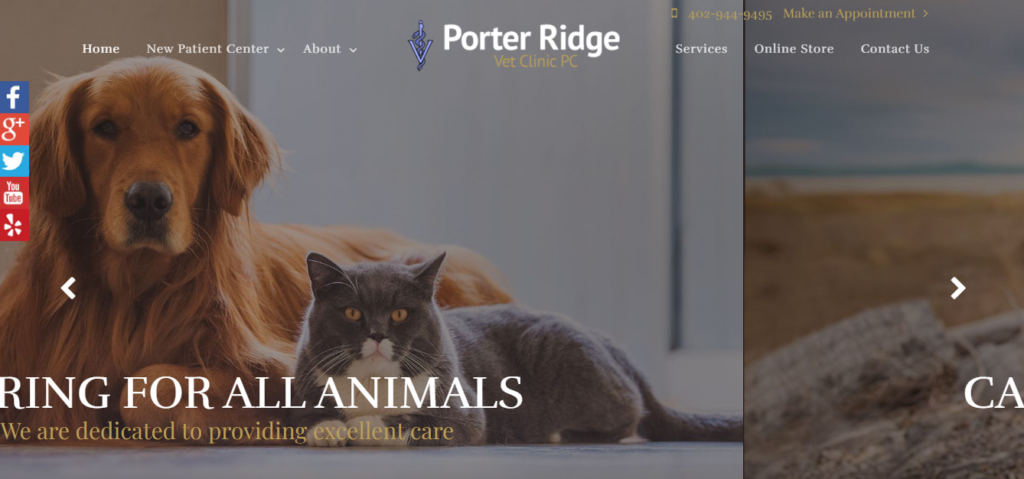Advance to next slide with right arrow
The height and width of the screenshot is (479, 1024).
(x=957, y=288)
